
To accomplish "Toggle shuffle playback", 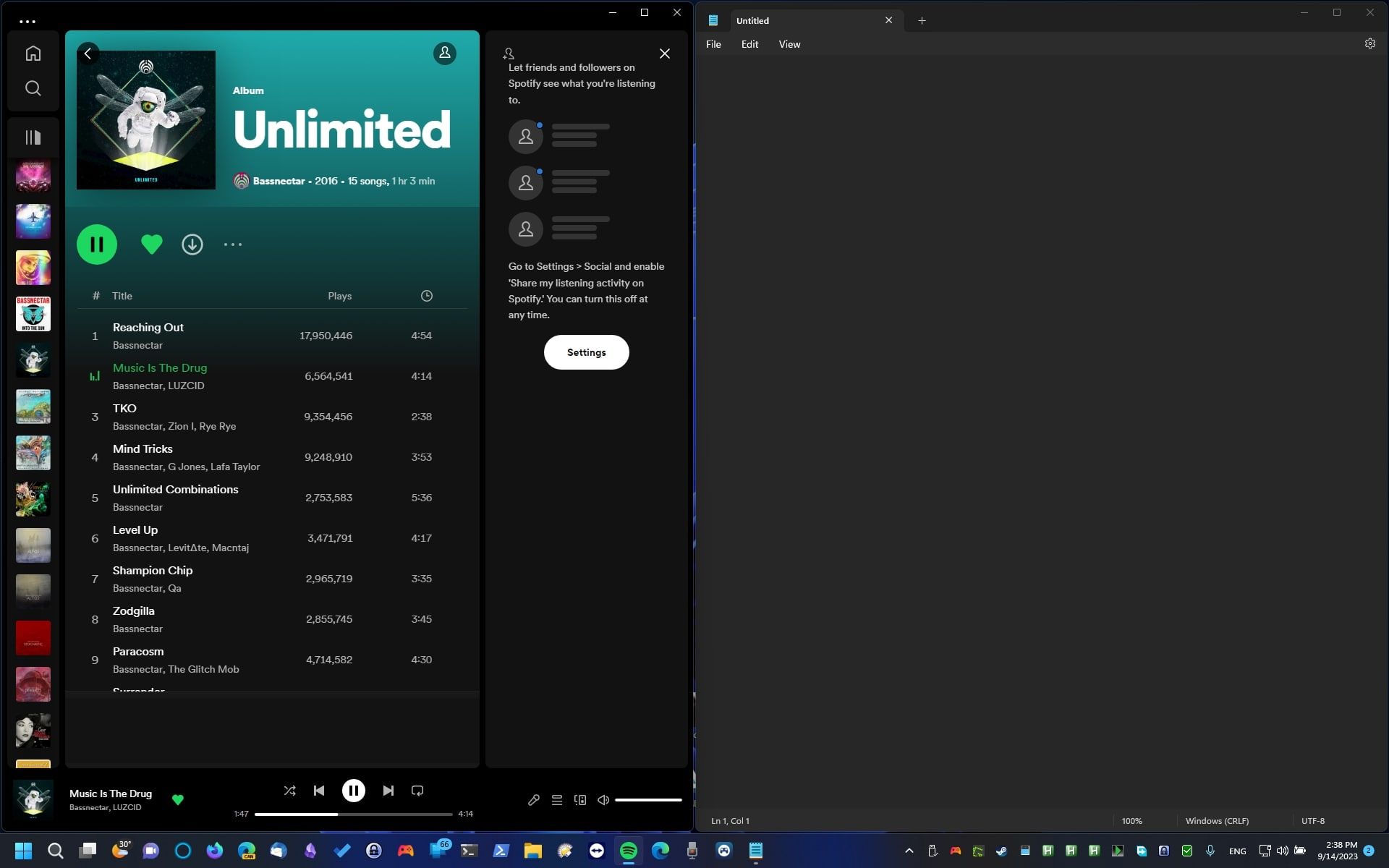I will pos(289,791).
